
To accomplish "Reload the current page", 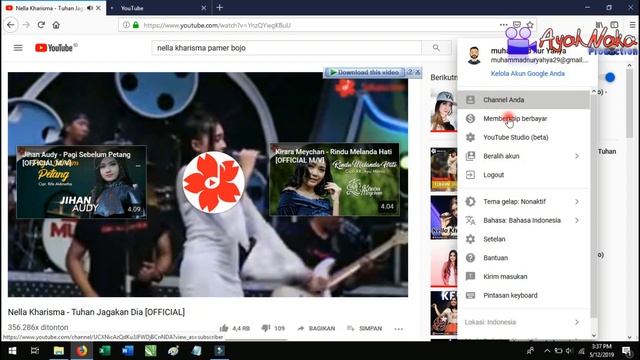I will (41, 25).
